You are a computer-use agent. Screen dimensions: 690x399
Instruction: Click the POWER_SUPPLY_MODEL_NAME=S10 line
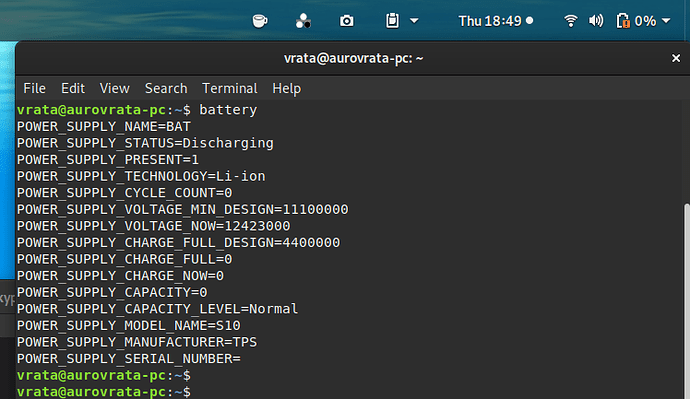pyautogui.click(x=129, y=326)
